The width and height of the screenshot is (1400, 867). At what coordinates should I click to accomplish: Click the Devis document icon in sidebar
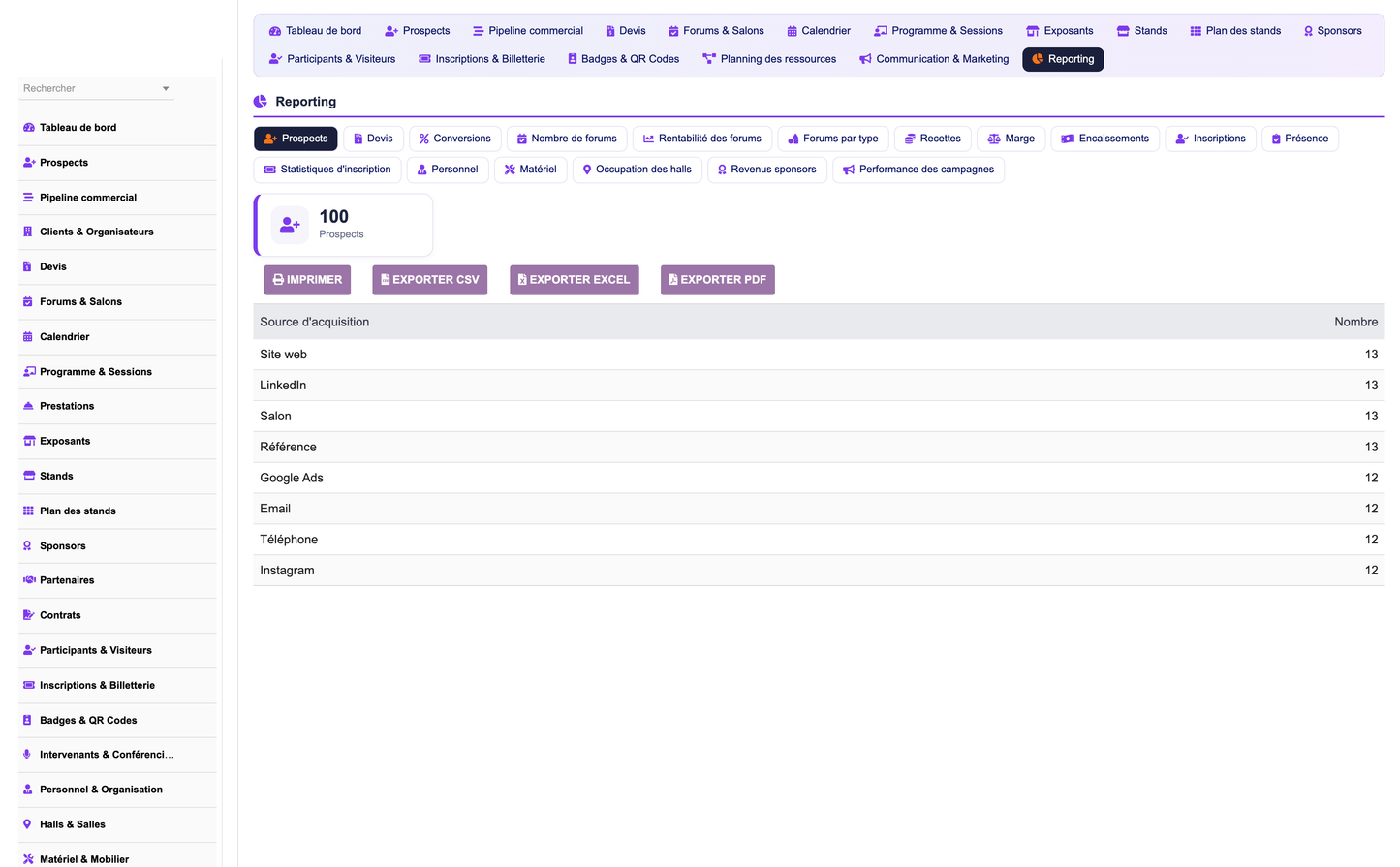(27, 267)
